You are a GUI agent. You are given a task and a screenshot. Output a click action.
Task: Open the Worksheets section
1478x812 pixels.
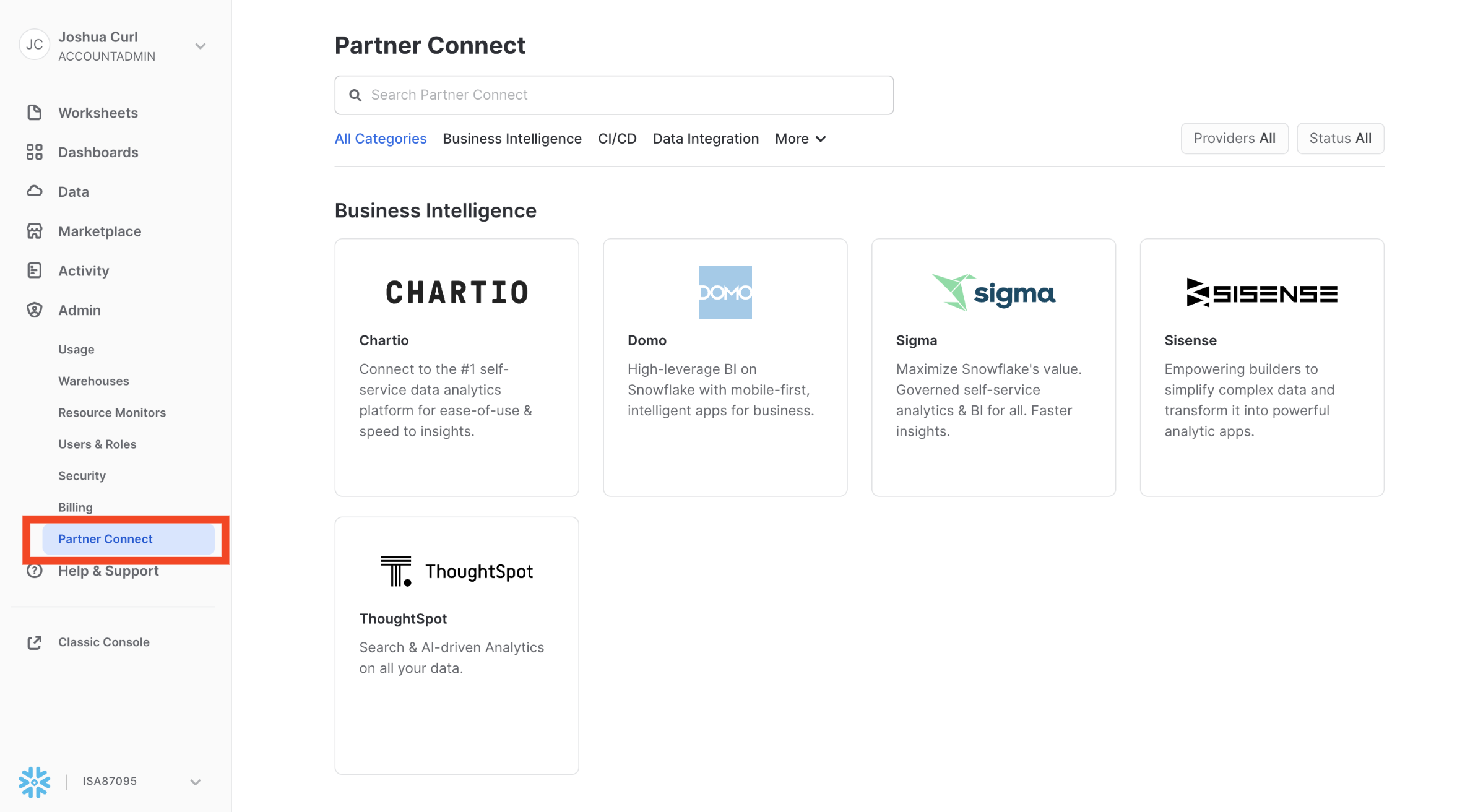98,113
